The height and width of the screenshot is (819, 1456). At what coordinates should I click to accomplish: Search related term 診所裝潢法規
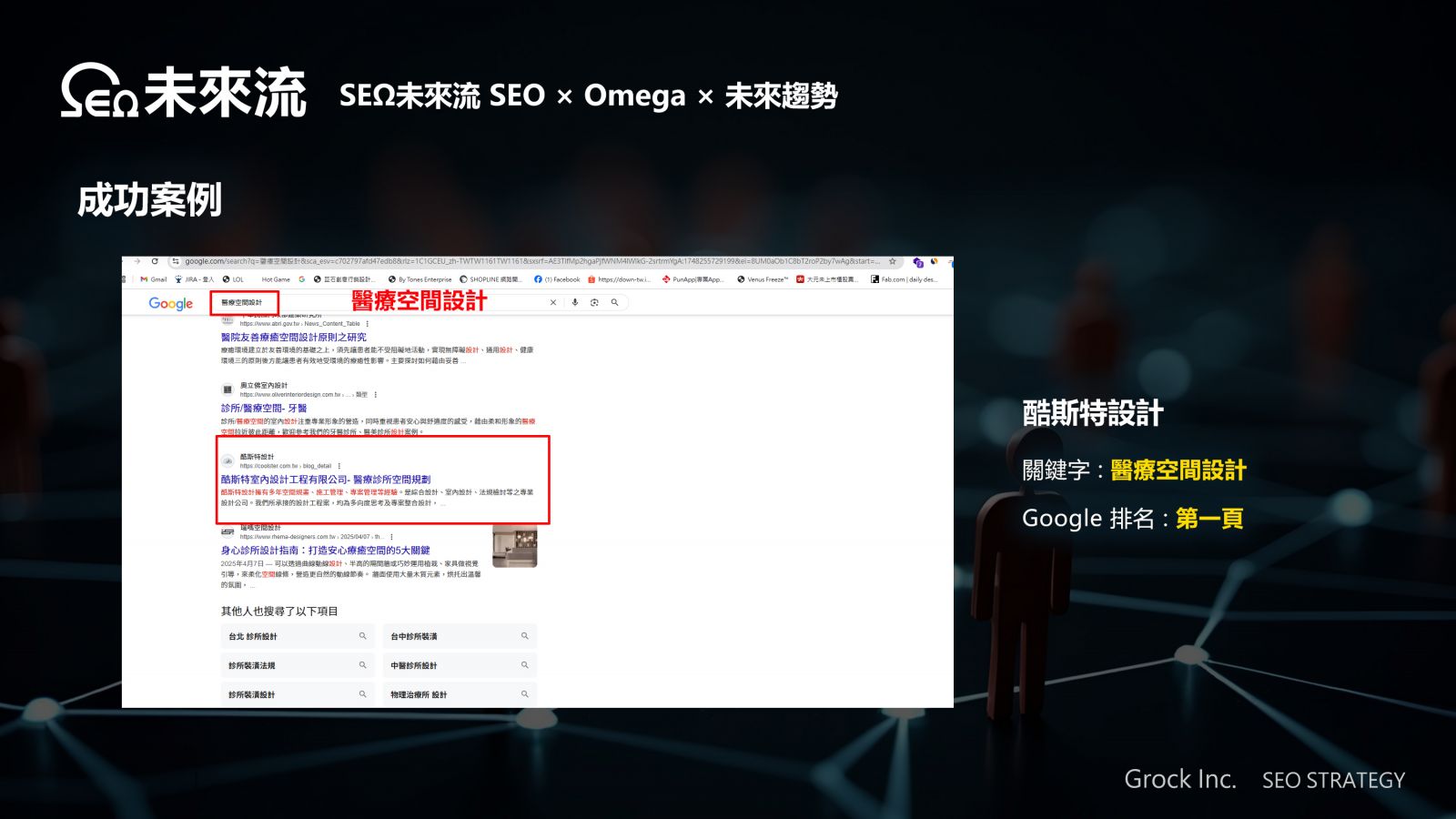pyautogui.click(x=298, y=665)
